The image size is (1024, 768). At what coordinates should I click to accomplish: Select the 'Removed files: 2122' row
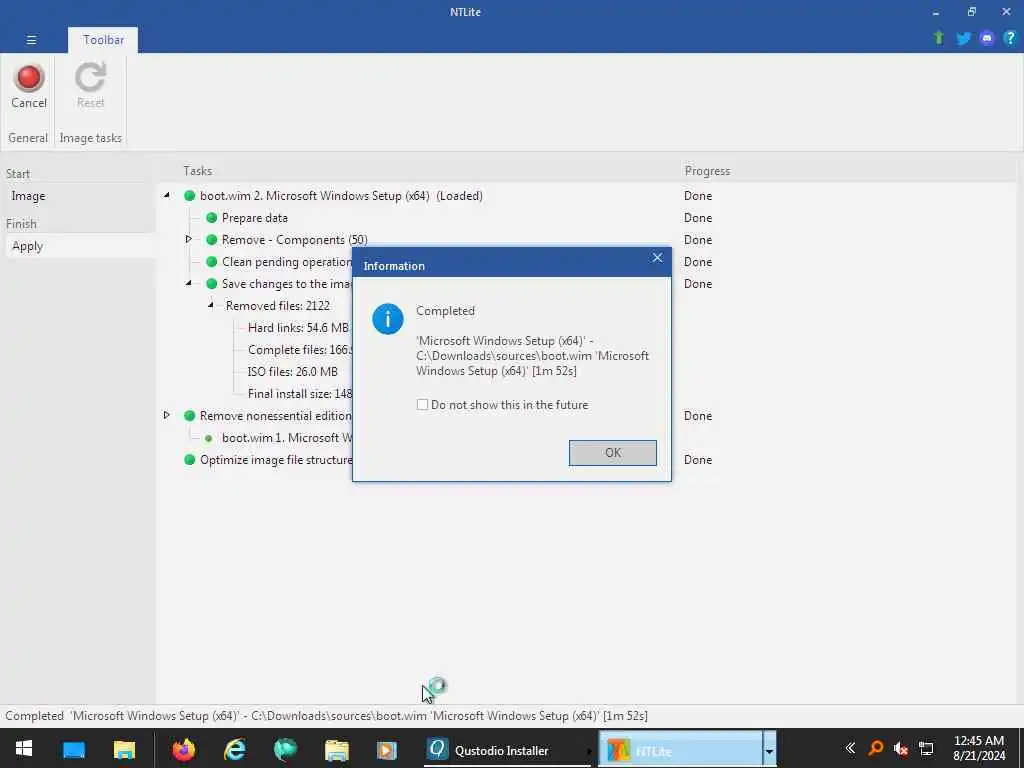[x=278, y=306]
